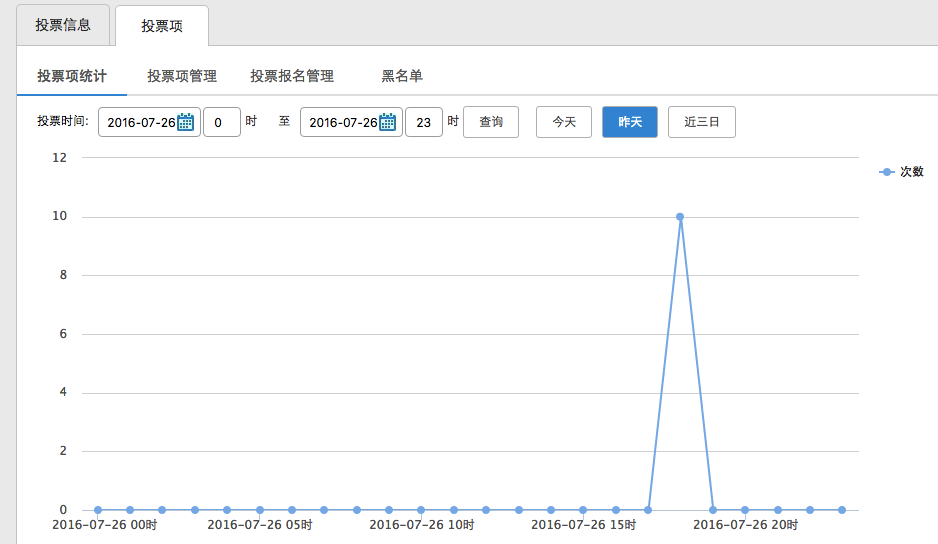Focus the start date field 2016-07-26

coord(140,123)
